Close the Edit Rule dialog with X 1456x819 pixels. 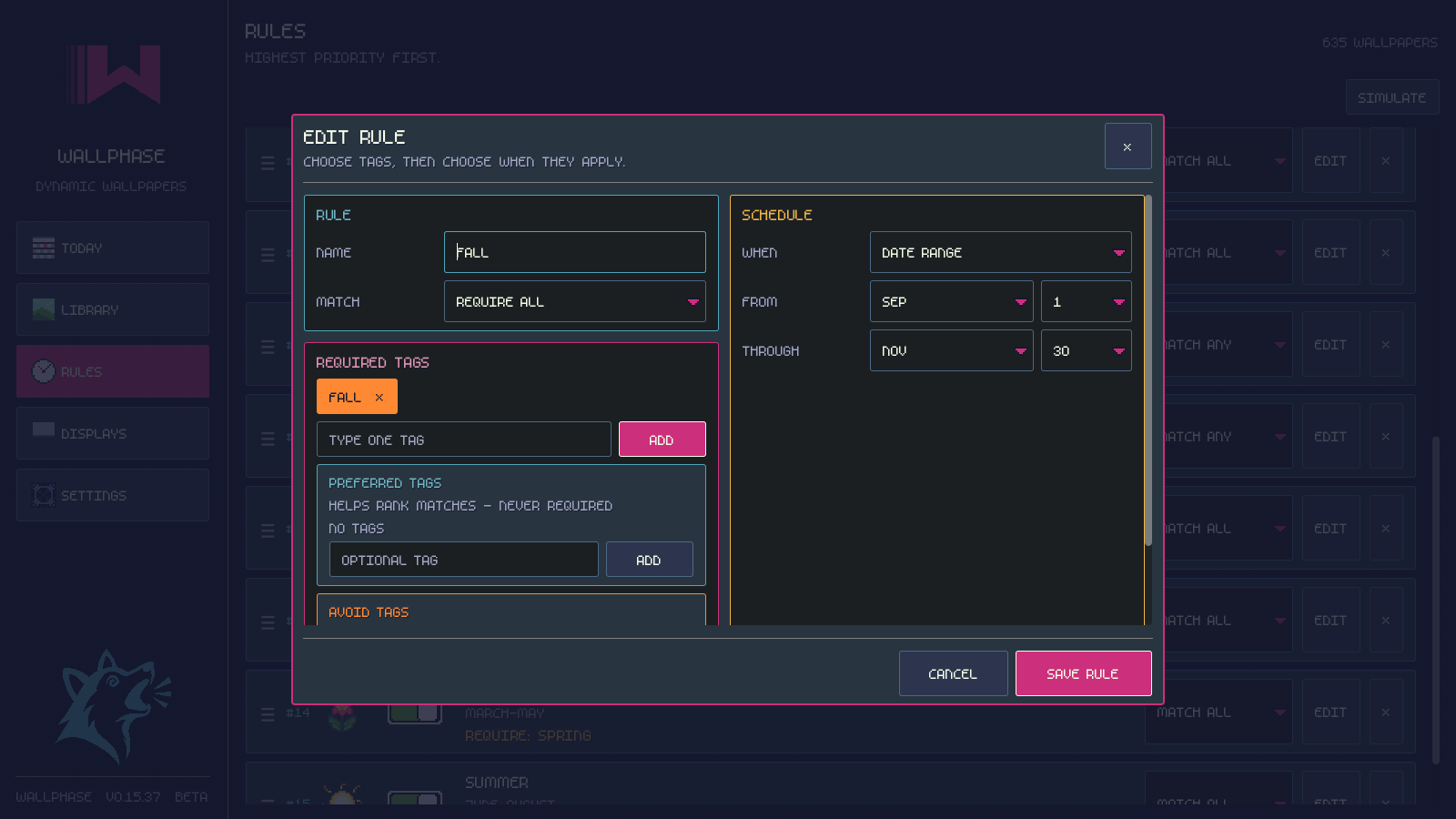pyautogui.click(x=1127, y=147)
